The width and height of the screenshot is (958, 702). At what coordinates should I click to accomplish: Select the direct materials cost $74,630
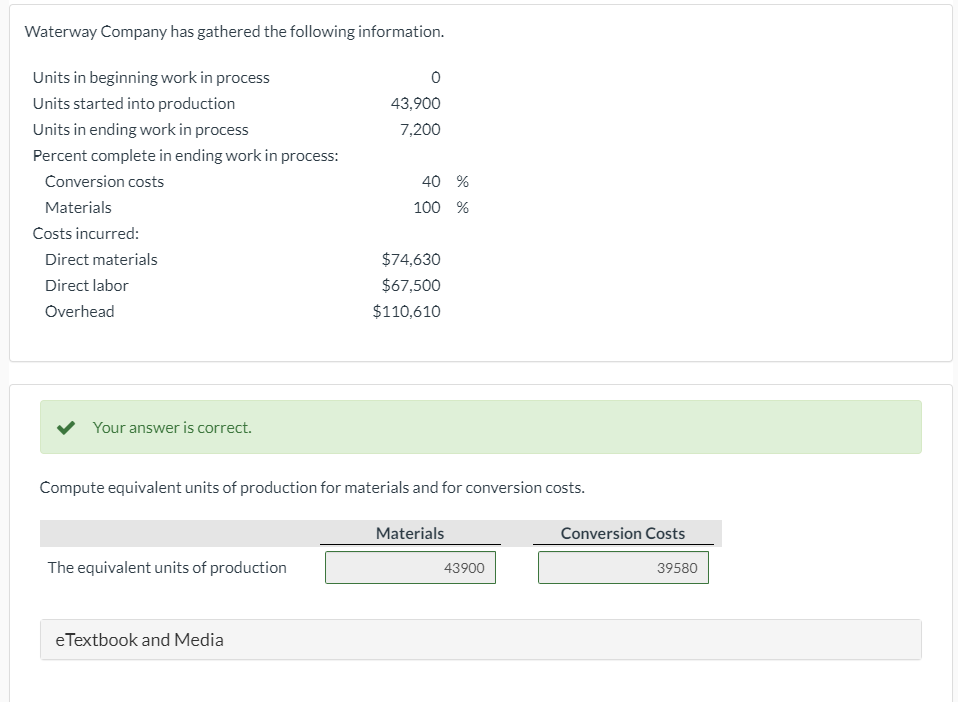coord(411,259)
